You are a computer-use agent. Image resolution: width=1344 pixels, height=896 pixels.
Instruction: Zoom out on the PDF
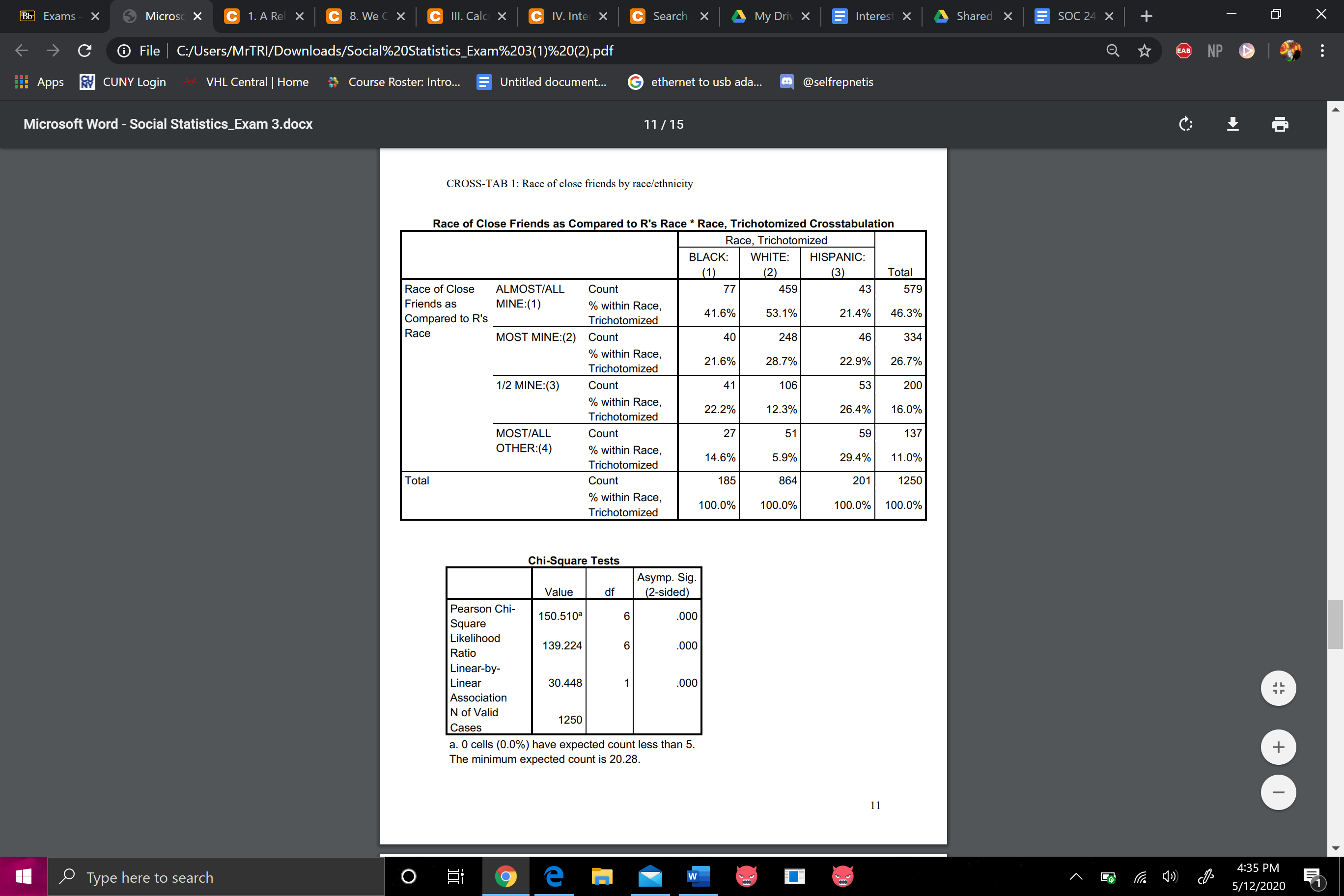pyautogui.click(x=1278, y=792)
